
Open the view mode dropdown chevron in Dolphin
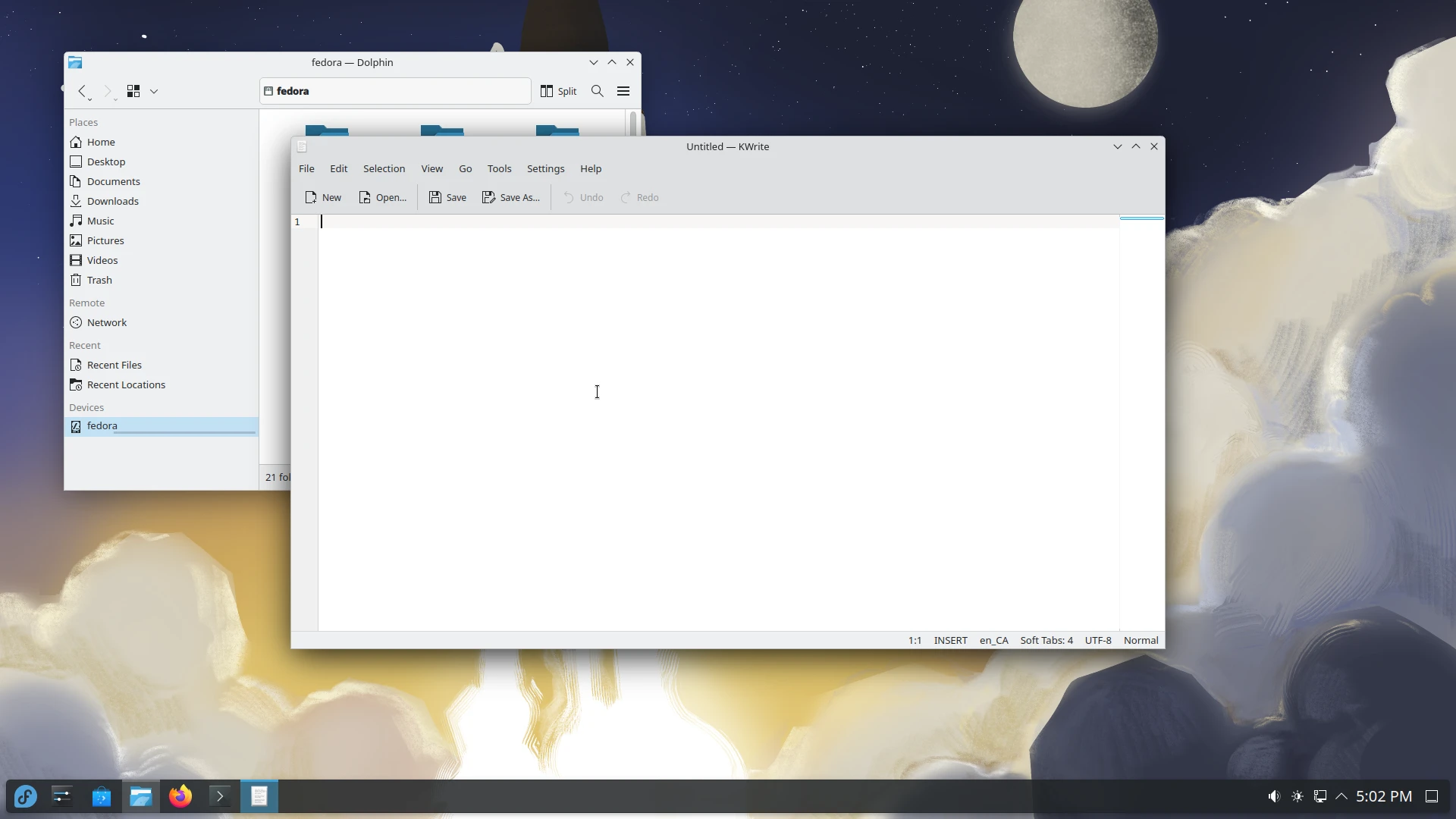point(154,91)
